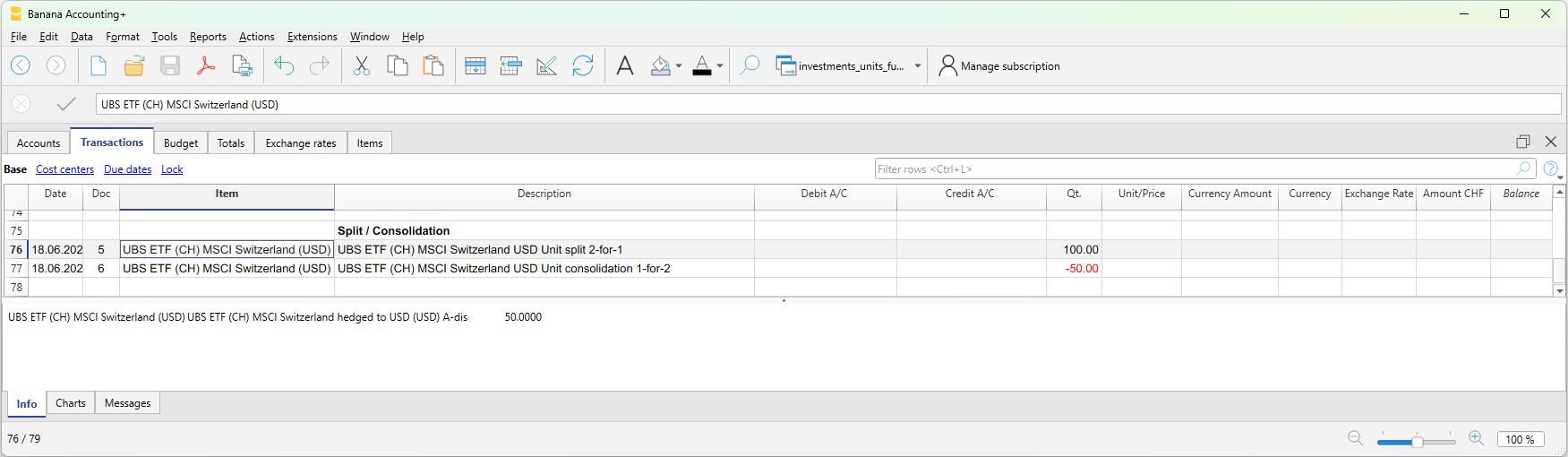
Task: Click the check accounting icon
Action: pos(547,65)
